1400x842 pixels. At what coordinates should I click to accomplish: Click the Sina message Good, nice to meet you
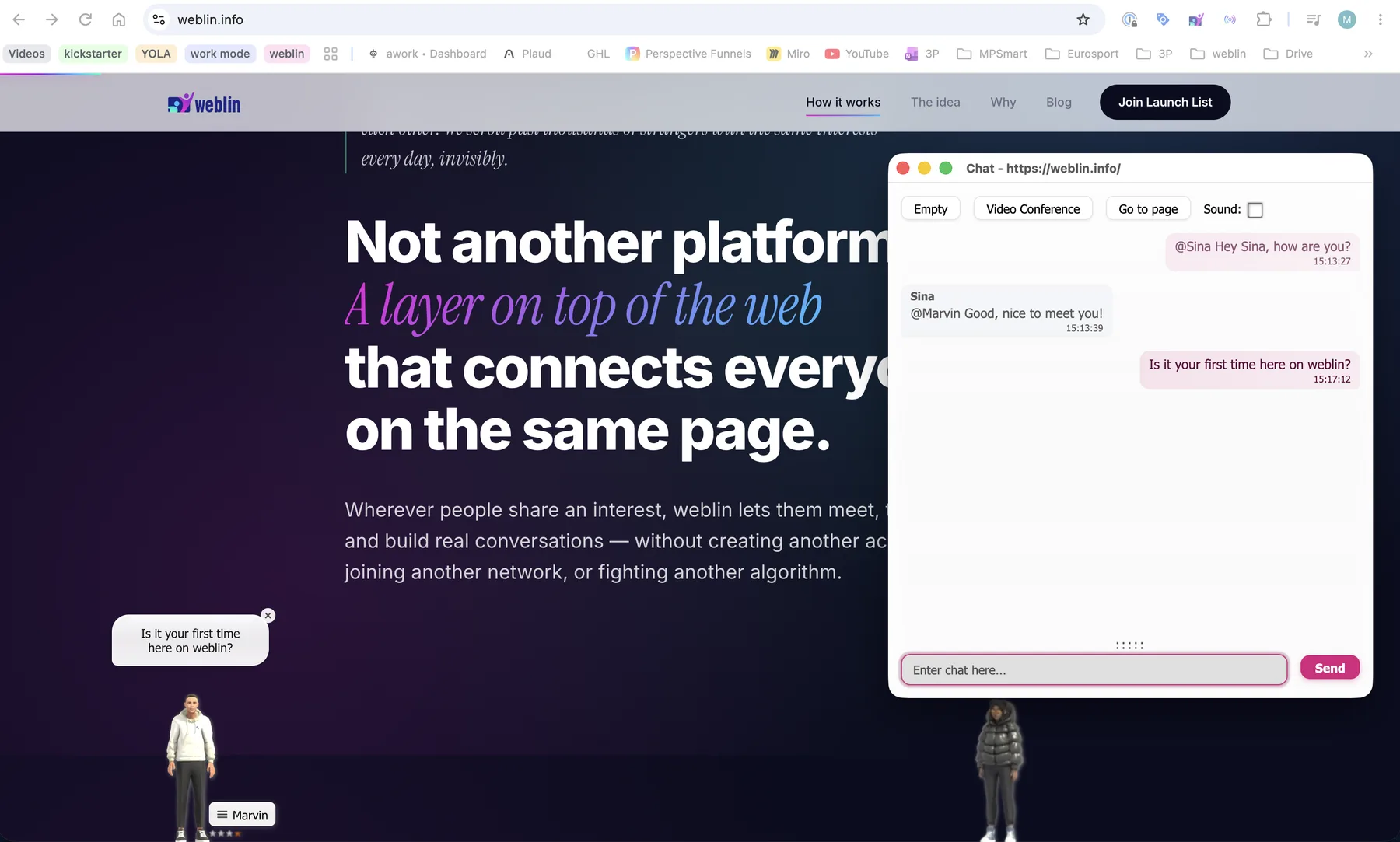pos(1006,311)
